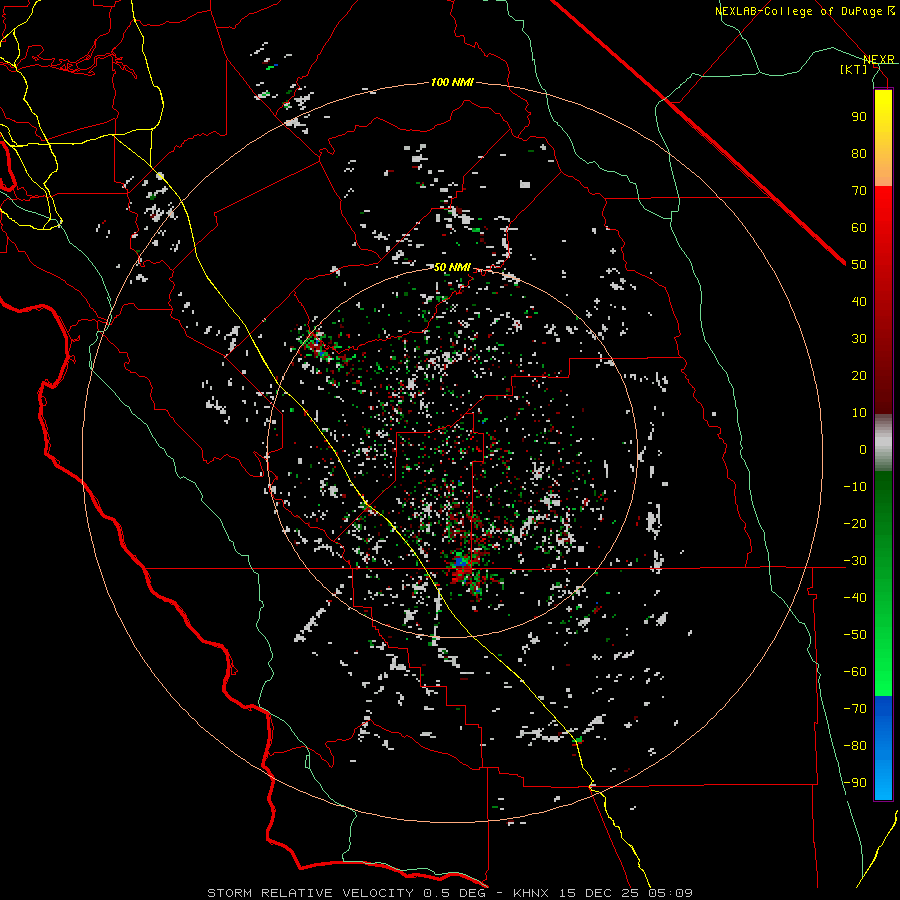Viewport: 900px width, 900px height.
Task: Click the 80 value on the velocity scale
Action: pyautogui.click(x=859, y=153)
